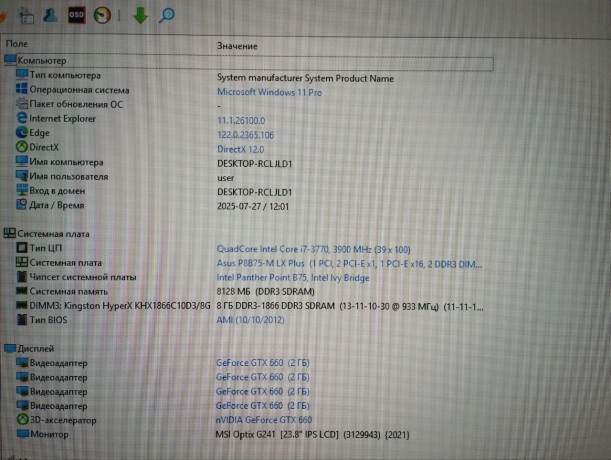Open the green download arrow update icon
611x460 pixels.
click(140, 16)
